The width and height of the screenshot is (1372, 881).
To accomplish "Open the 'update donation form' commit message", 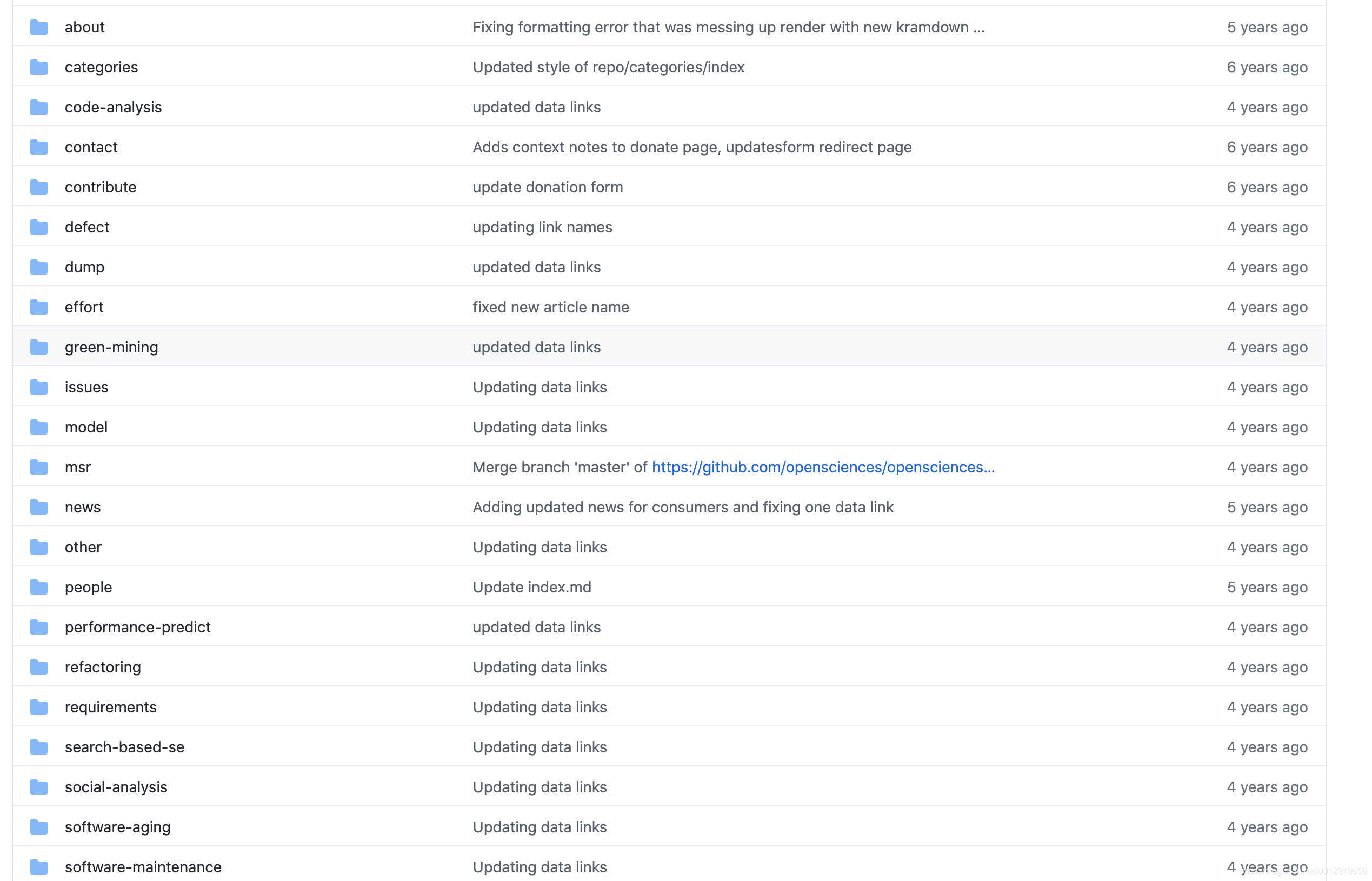I will coord(547,187).
